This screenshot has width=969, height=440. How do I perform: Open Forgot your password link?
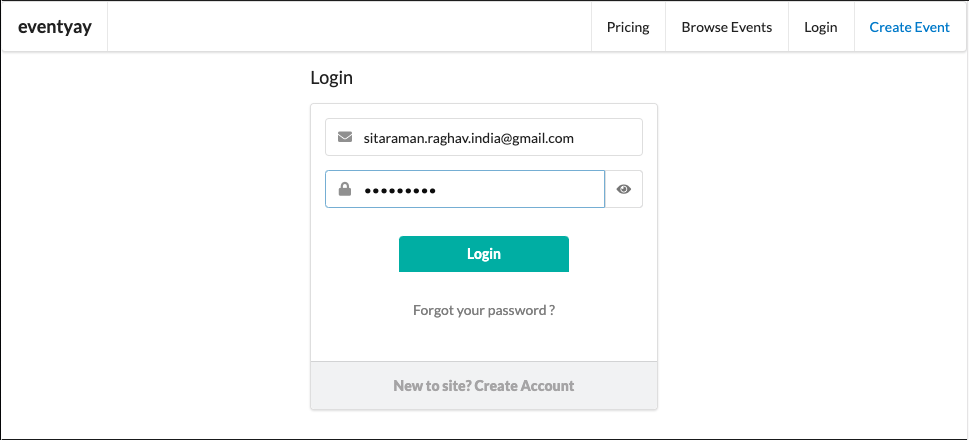484,310
